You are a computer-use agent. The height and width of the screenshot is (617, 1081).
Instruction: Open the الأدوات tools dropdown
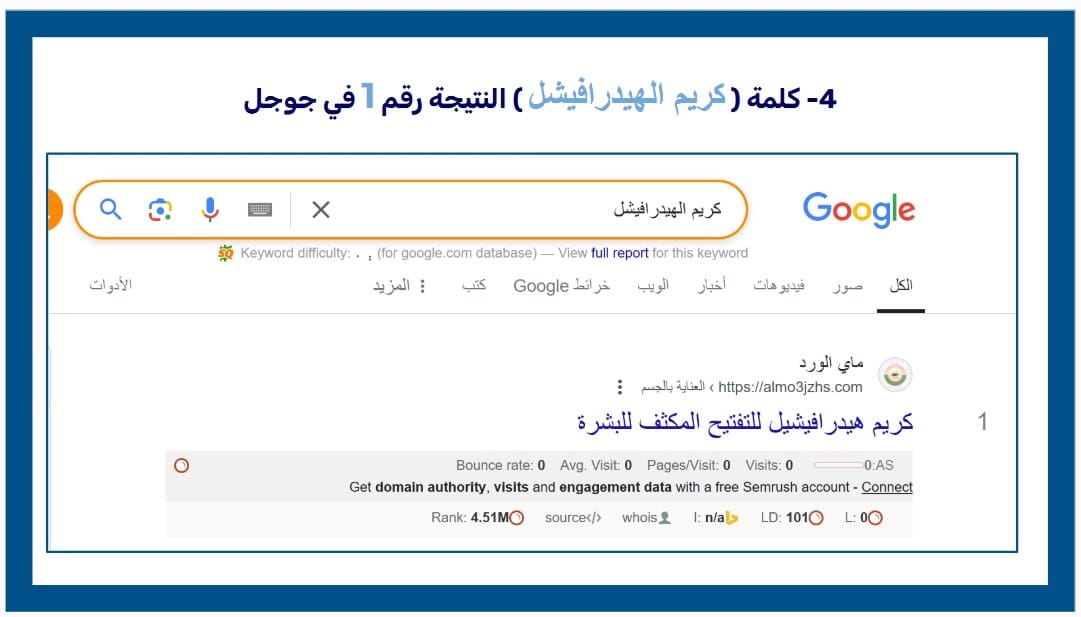pyautogui.click(x=111, y=285)
